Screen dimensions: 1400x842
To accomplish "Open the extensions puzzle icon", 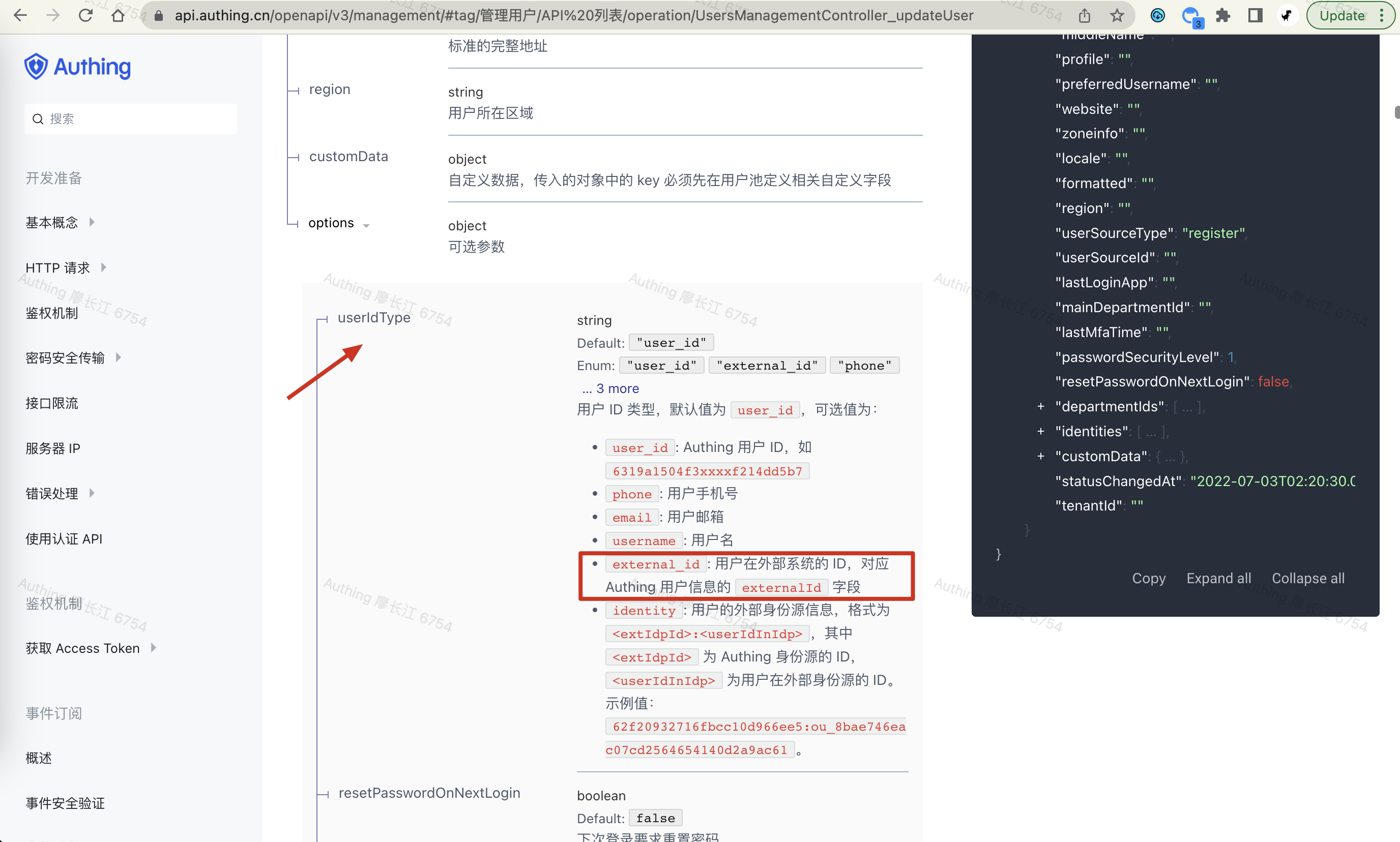I will (1222, 15).
